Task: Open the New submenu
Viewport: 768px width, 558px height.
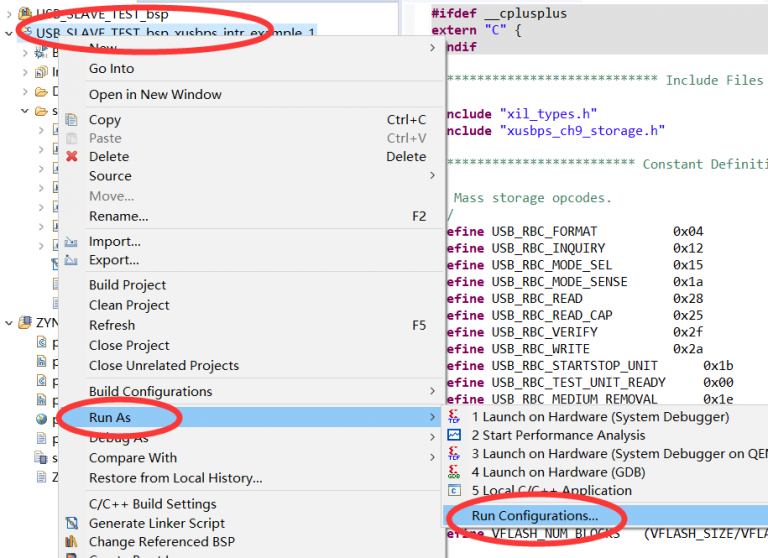Action: (103, 48)
